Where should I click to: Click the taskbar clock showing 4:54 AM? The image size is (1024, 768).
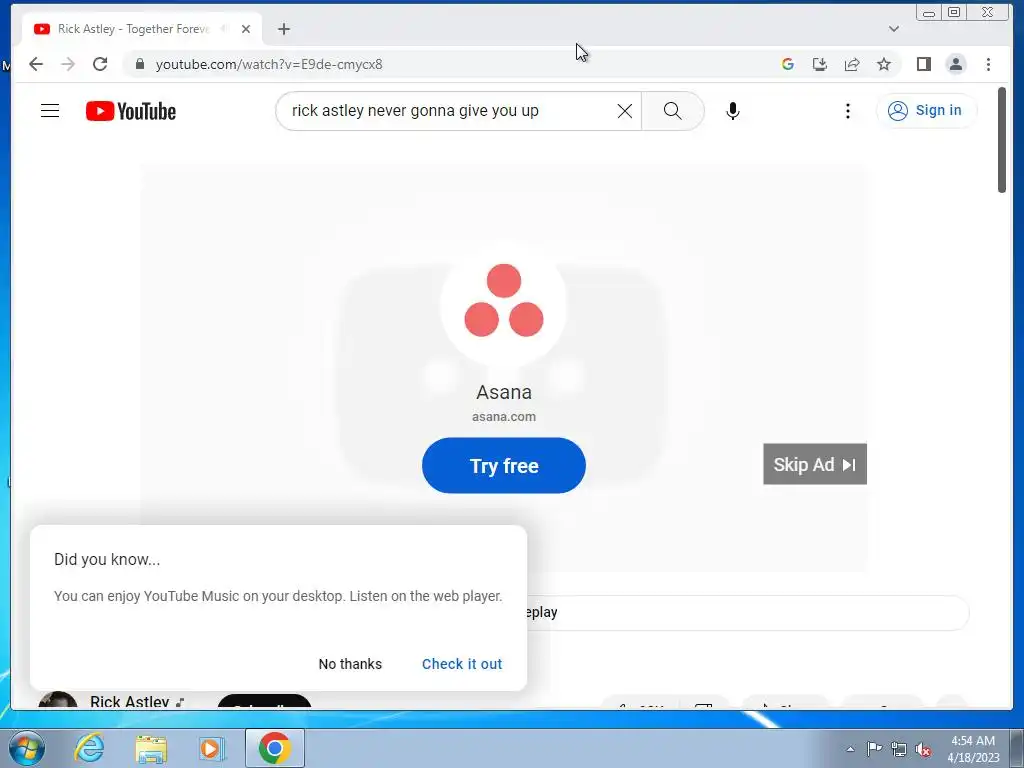pos(973,749)
